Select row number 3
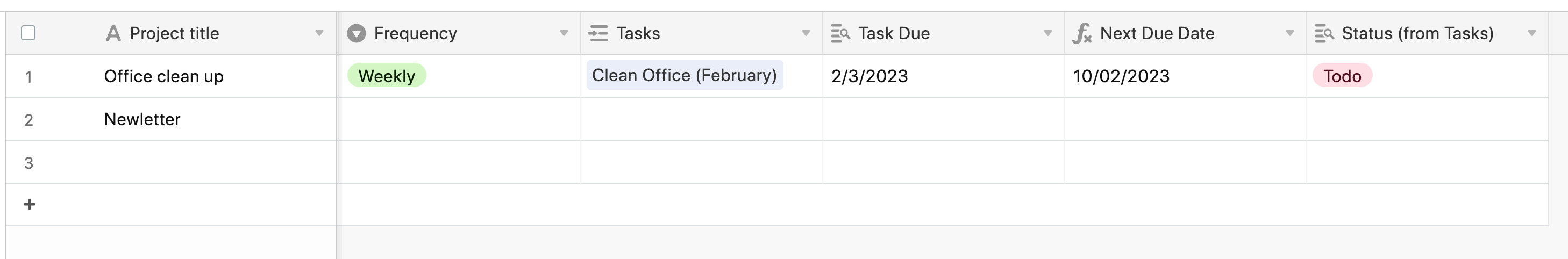 click(x=28, y=162)
